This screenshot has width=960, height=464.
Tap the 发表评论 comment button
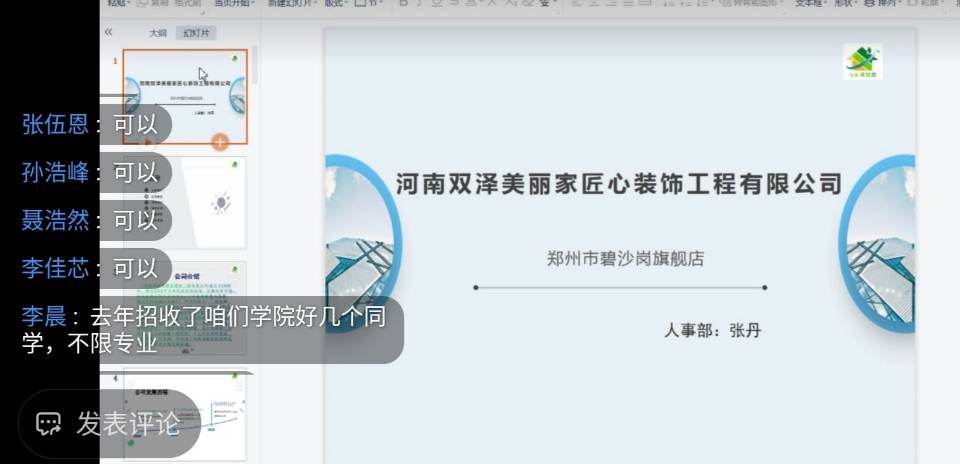tap(109, 423)
